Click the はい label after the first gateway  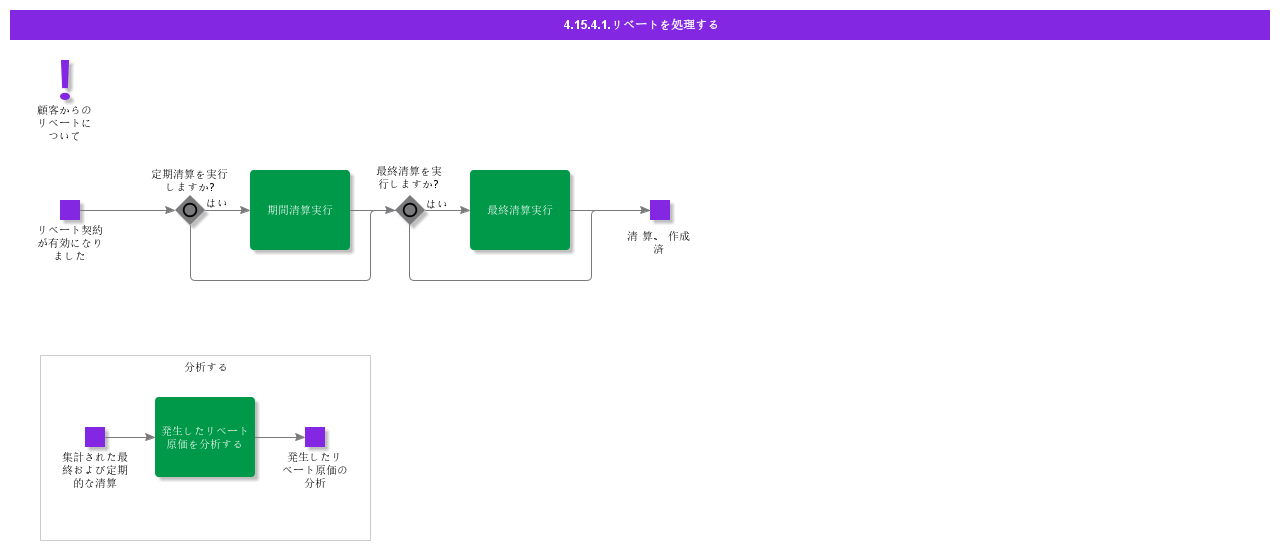pyautogui.click(x=217, y=203)
